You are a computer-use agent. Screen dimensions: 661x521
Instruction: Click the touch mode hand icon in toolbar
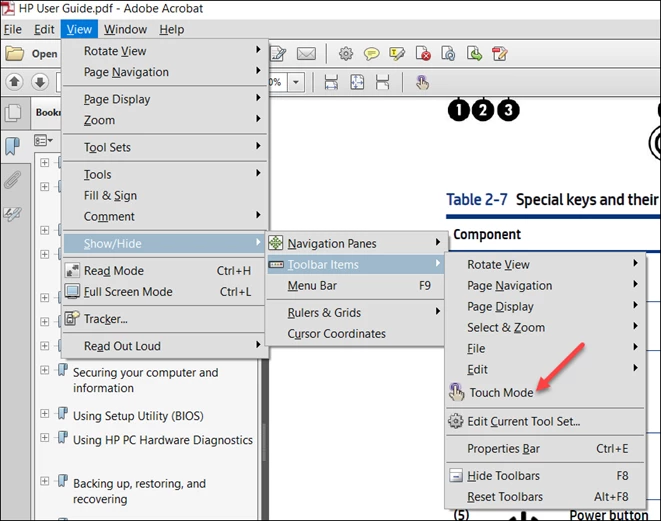(422, 82)
